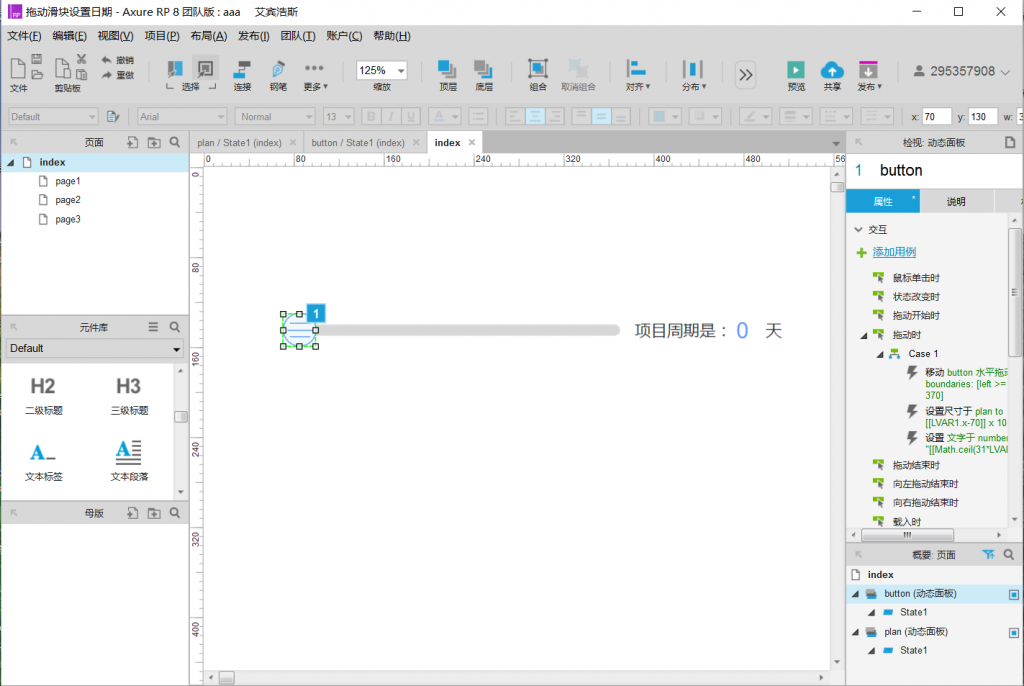The height and width of the screenshot is (686, 1024).
Task: Click the Add Master icon in 母版 panel
Action: click(133, 514)
